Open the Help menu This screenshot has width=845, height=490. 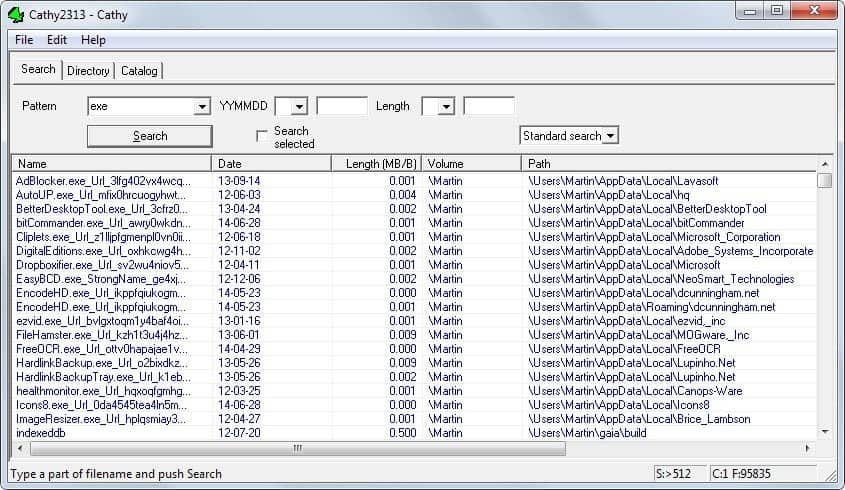(93, 40)
